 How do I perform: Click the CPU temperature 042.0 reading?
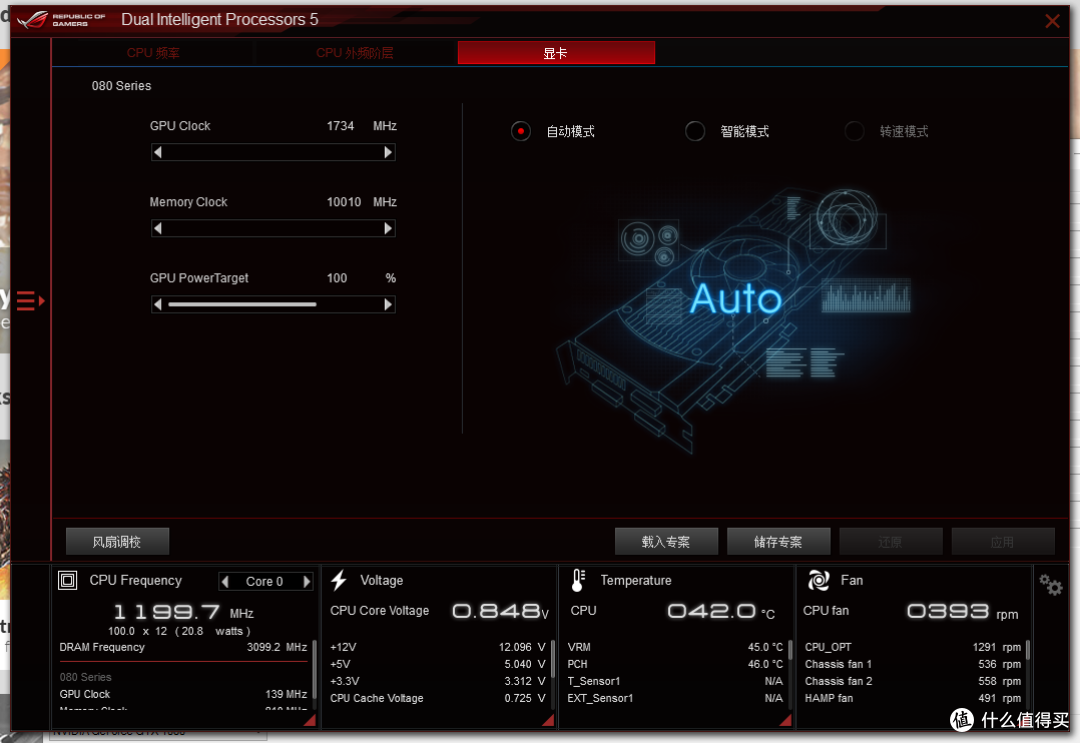721,611
